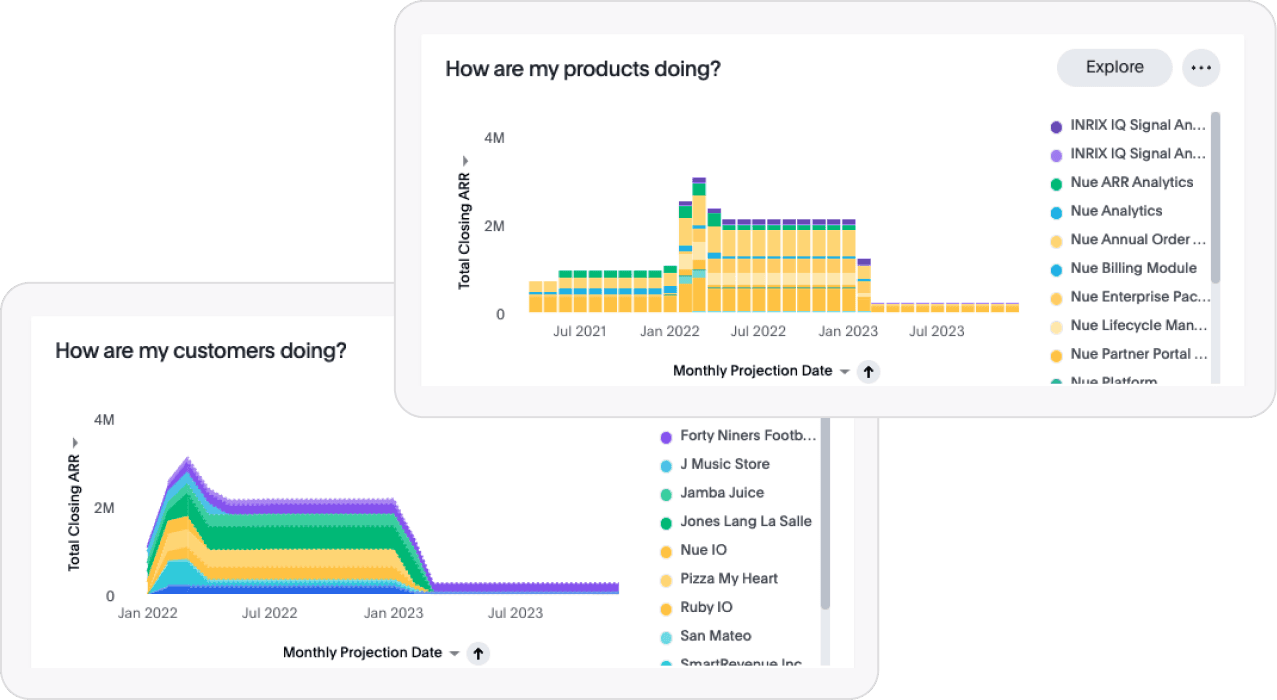Open Monthly Projection Date dropdown in products chart
Image resolution: width=1277 pixels, height=700 pixels.
click(844, 371)
